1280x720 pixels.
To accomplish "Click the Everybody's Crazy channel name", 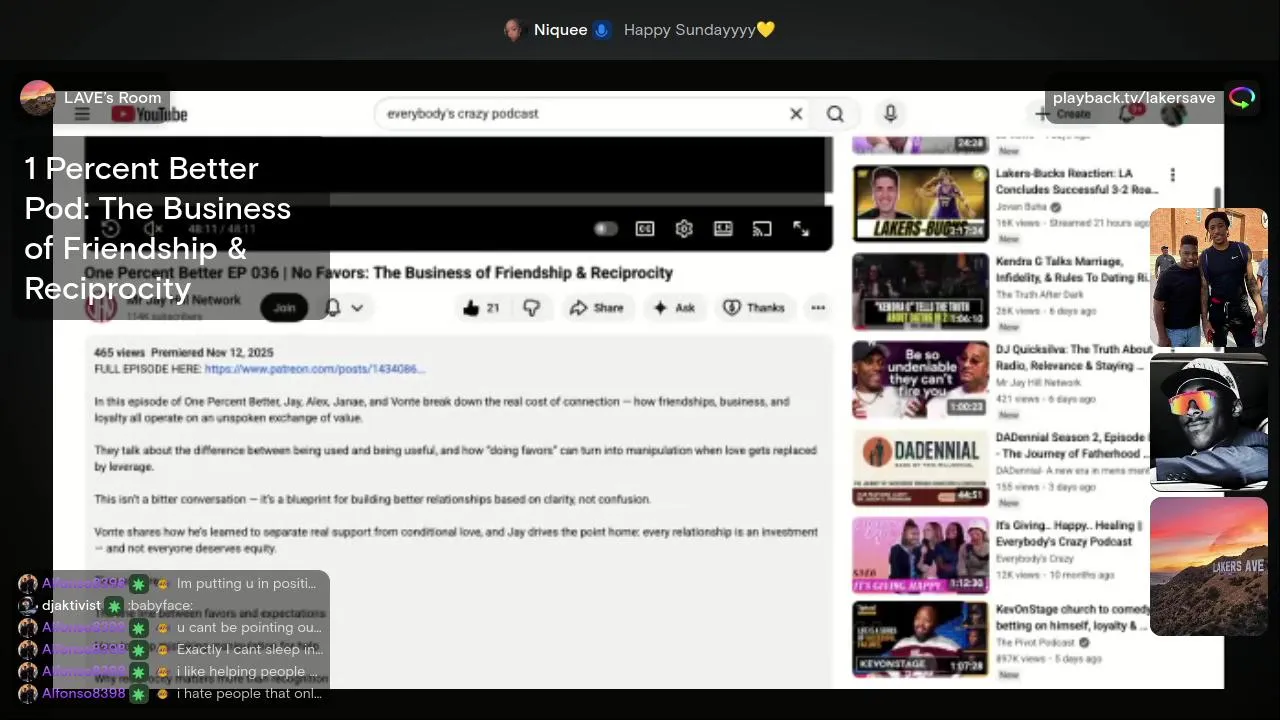I will [x=1035, y=558].
